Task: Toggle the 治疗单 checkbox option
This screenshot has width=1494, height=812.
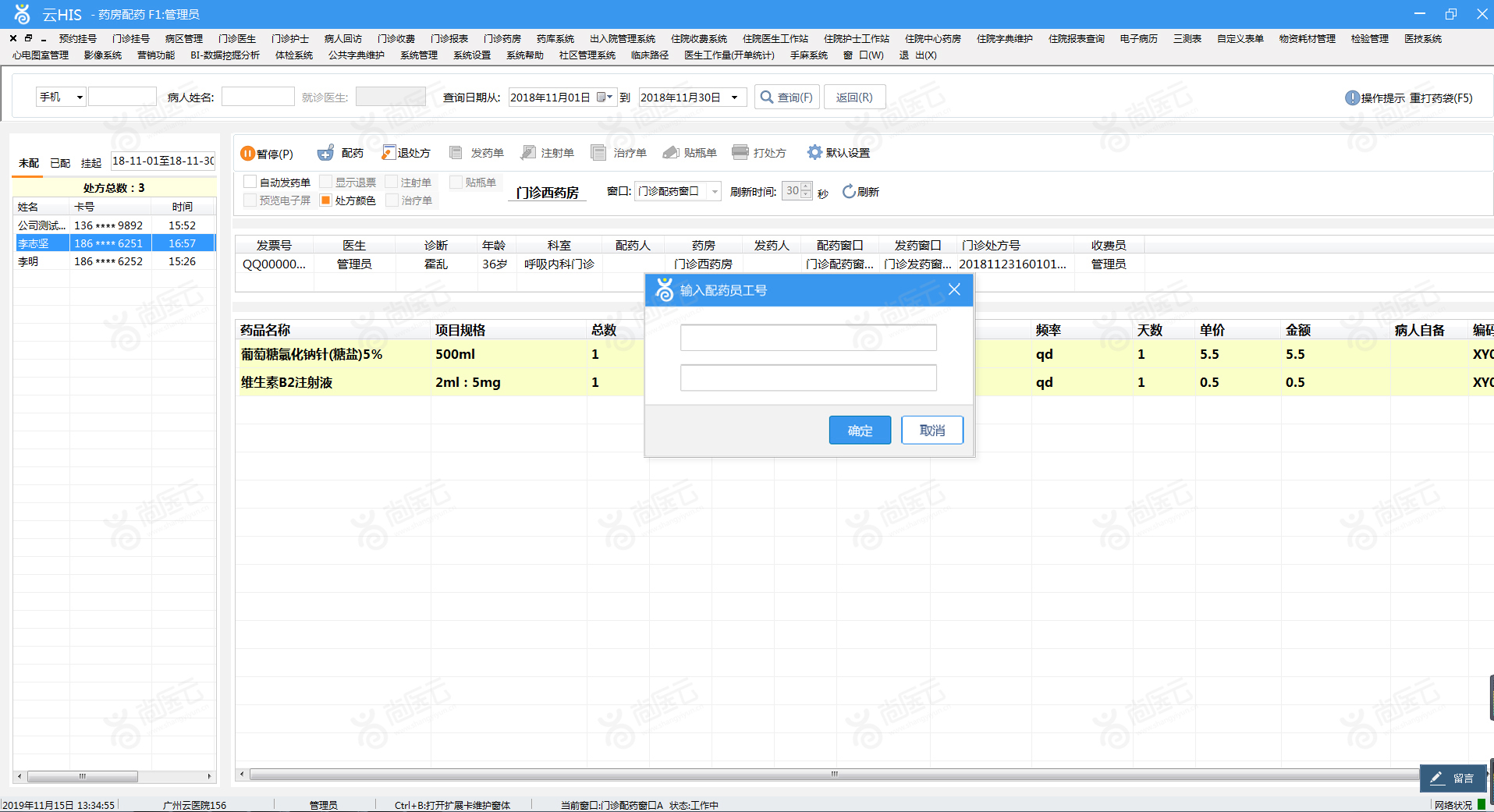Action: pos(392,200)
